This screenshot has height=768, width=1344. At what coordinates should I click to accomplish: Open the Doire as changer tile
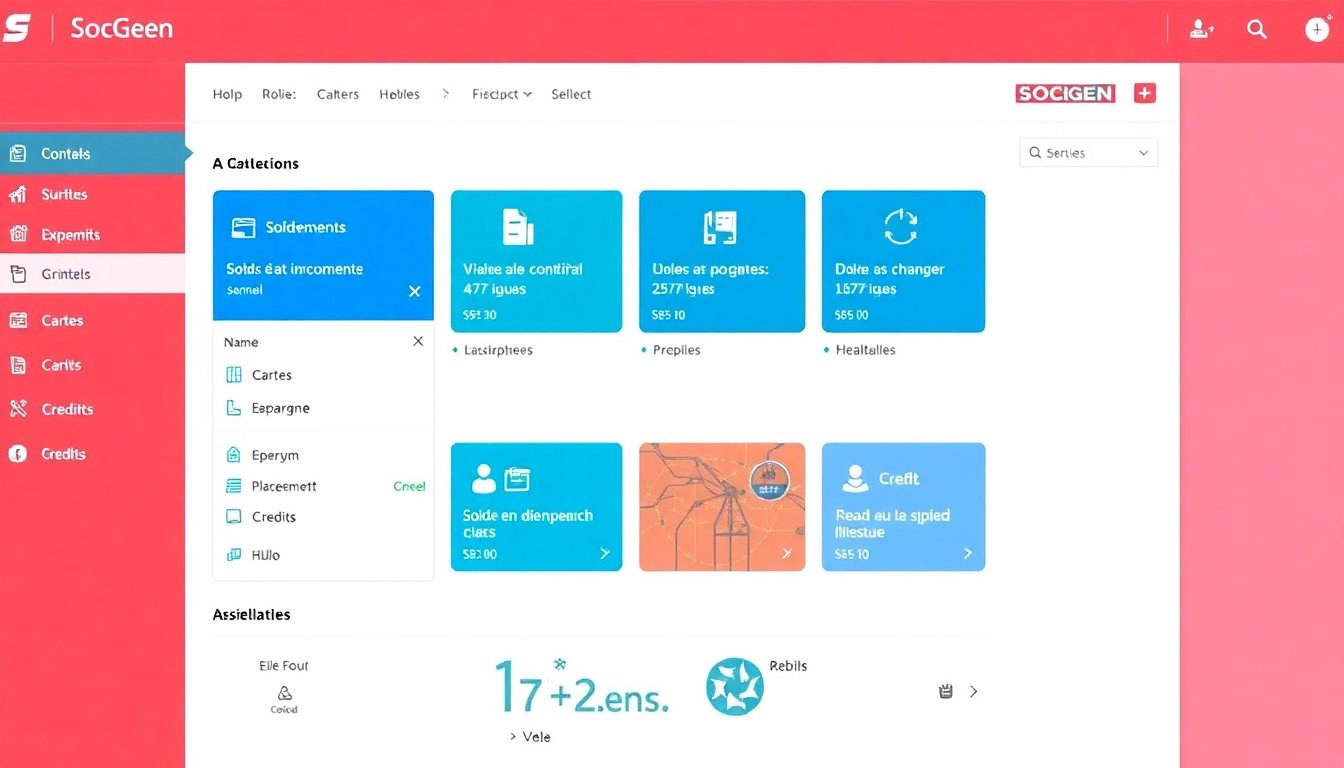pos(903,261)
